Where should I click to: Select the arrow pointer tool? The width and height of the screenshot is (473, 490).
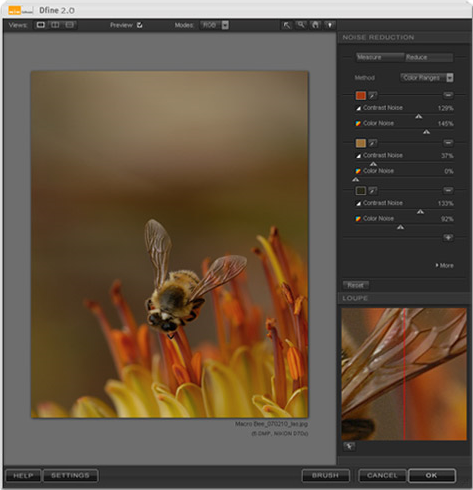tap(286, 25)
